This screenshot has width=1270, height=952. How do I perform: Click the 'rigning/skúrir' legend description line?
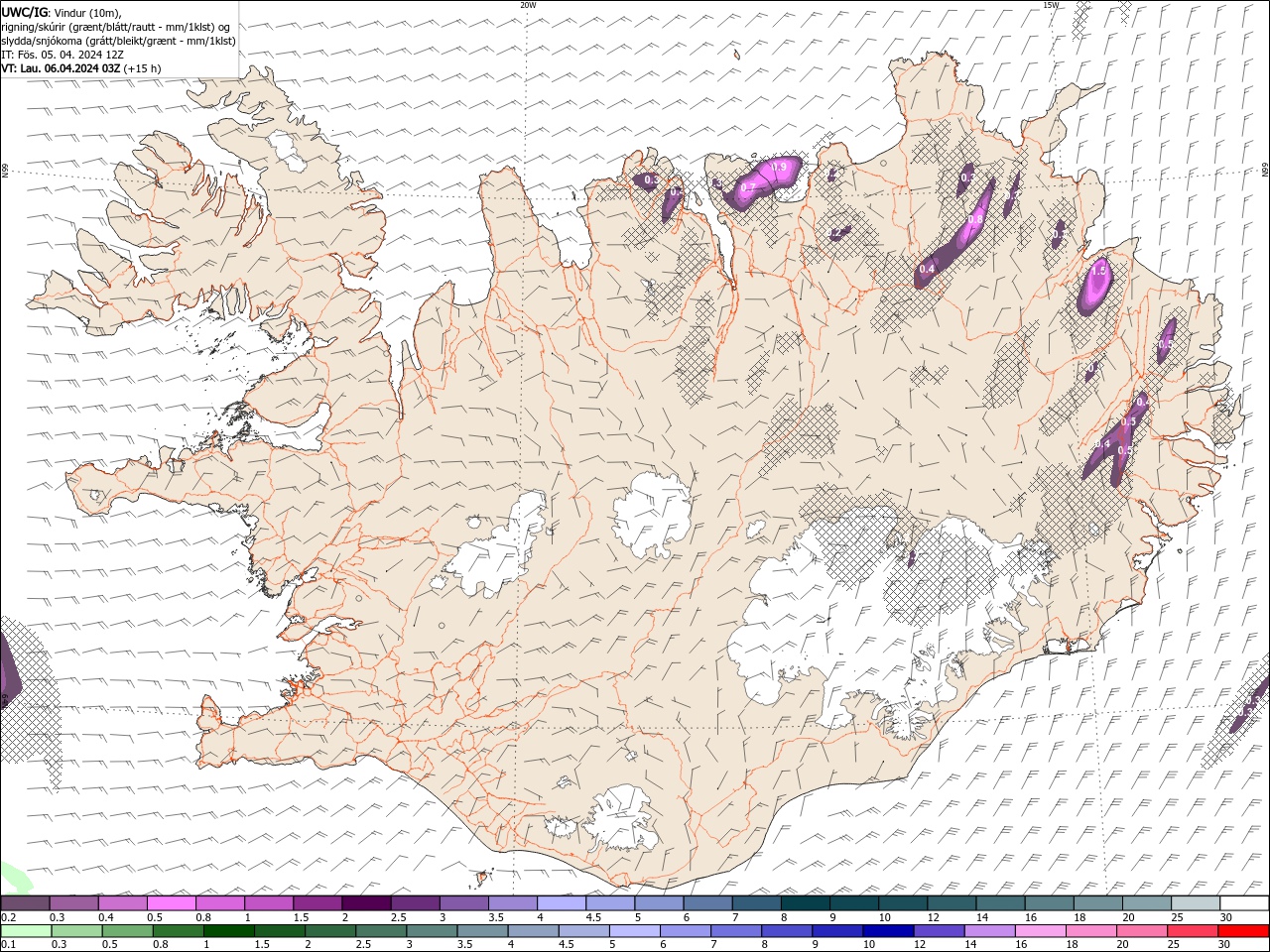pyautogui.click(x=117, y=27)
